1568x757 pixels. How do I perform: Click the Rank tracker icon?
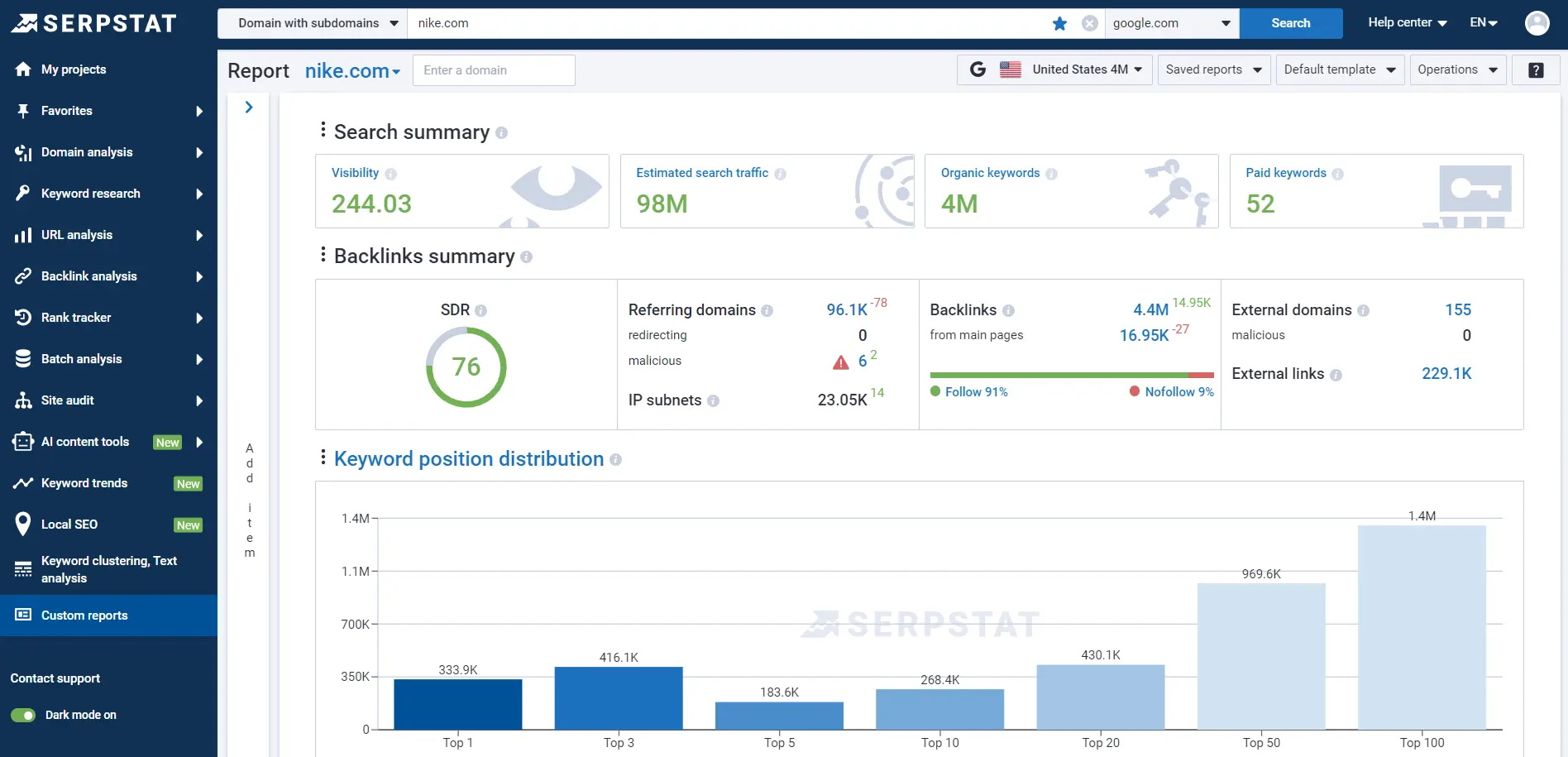point(23,318)
